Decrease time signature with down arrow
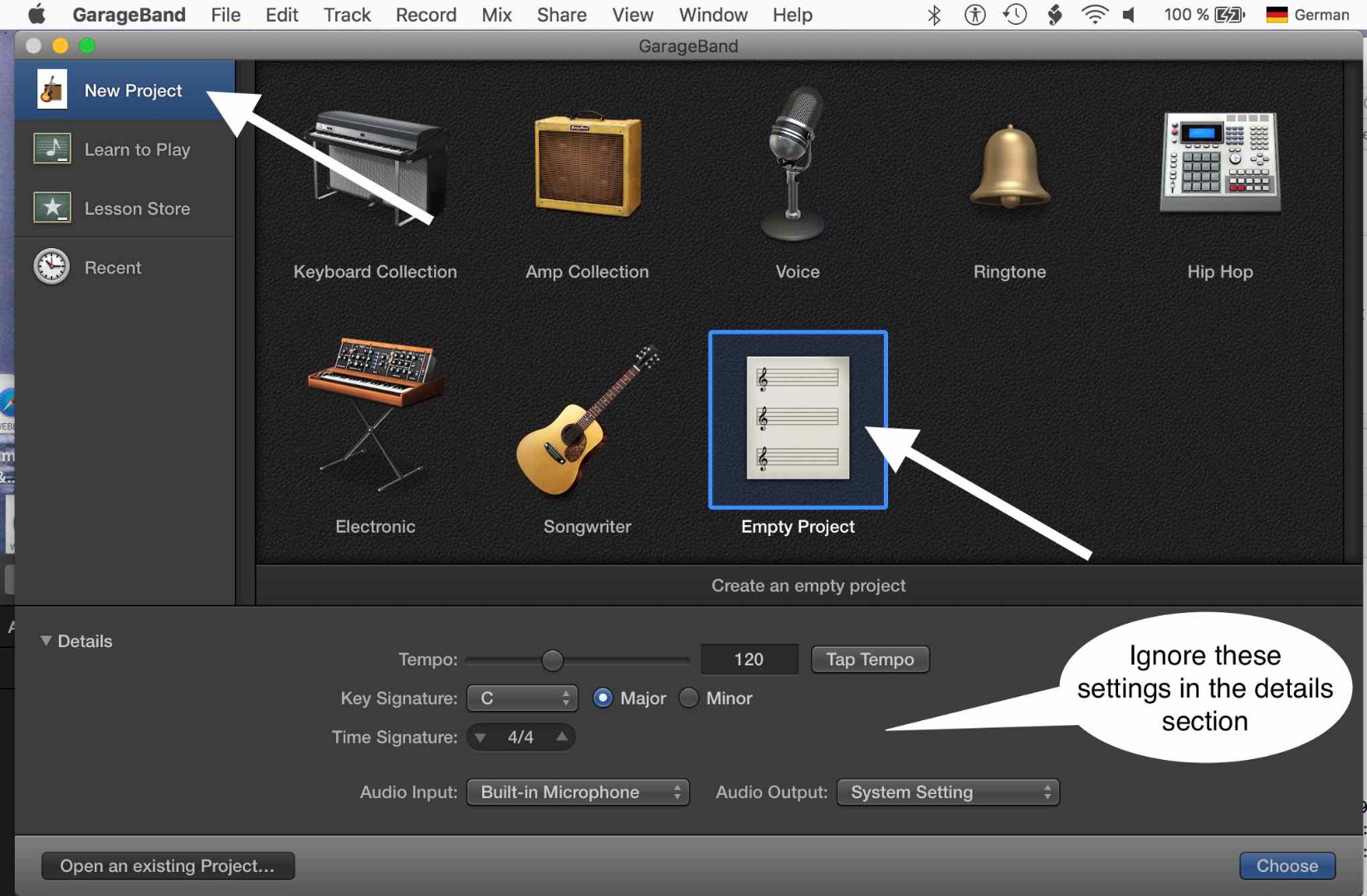The image size is (1367, 896). pyautogui.click(x=481, y=738)
